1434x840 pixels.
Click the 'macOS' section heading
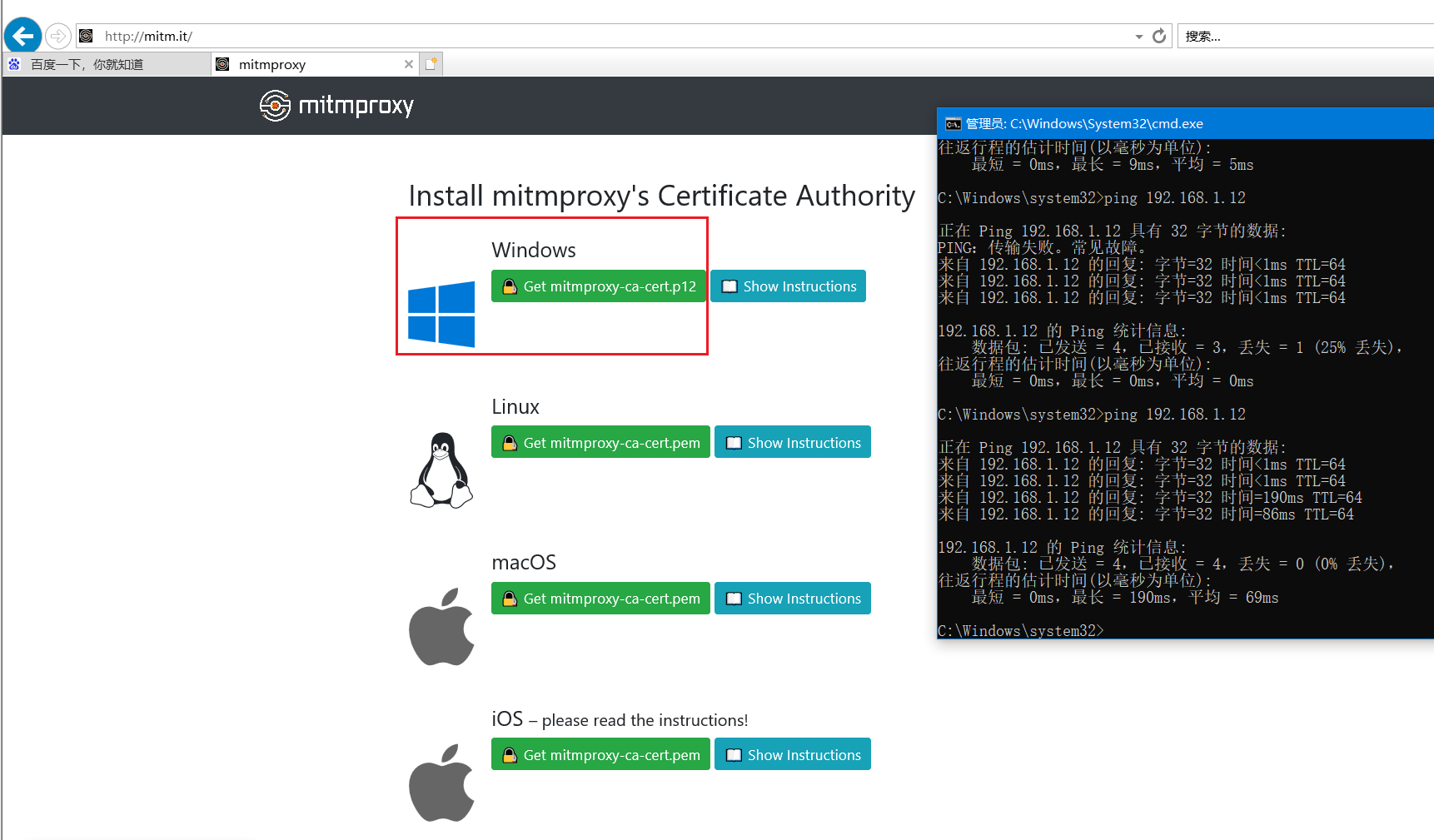point(524,562)
